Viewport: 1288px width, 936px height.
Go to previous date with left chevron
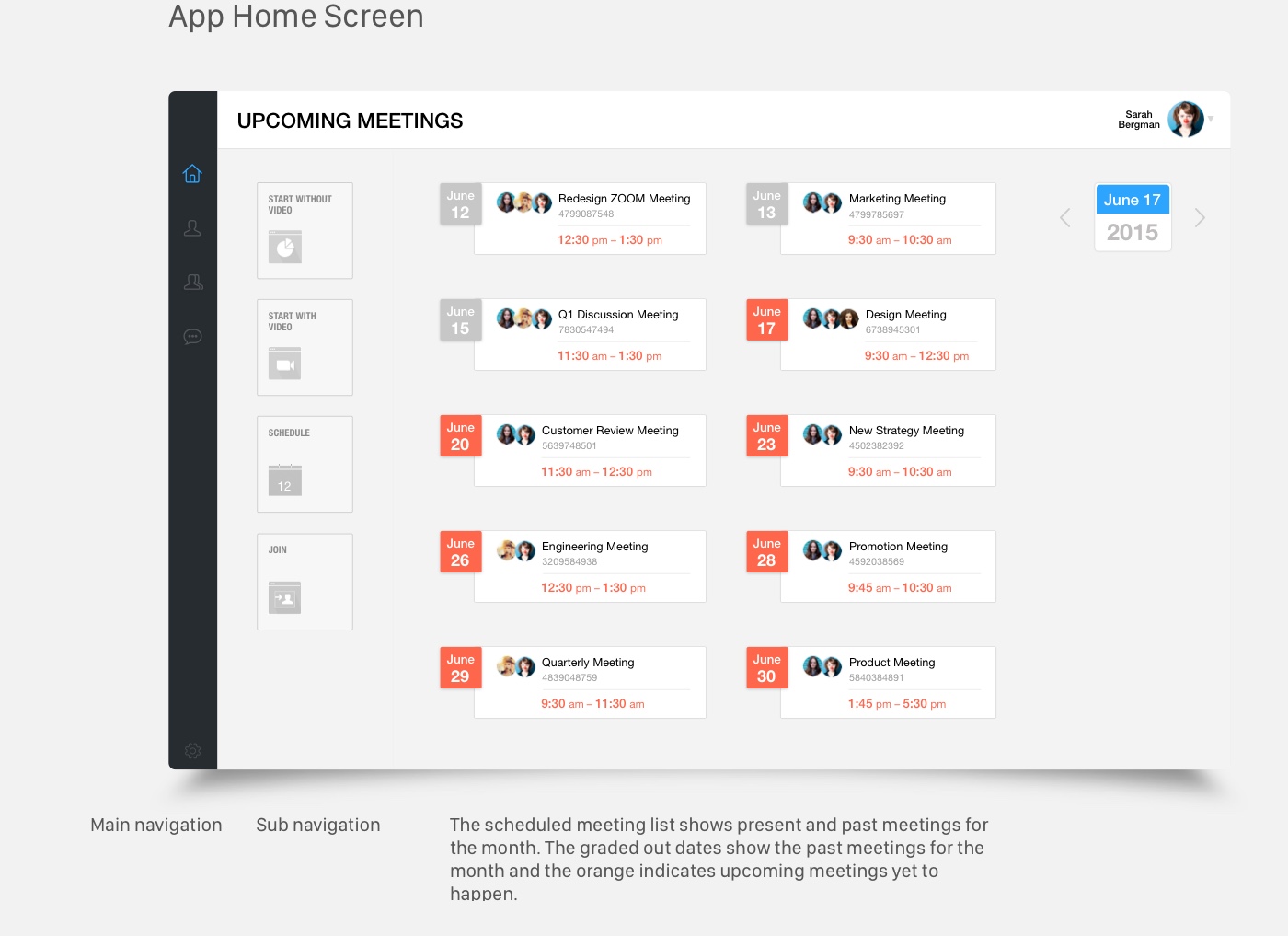[1065, 218]
